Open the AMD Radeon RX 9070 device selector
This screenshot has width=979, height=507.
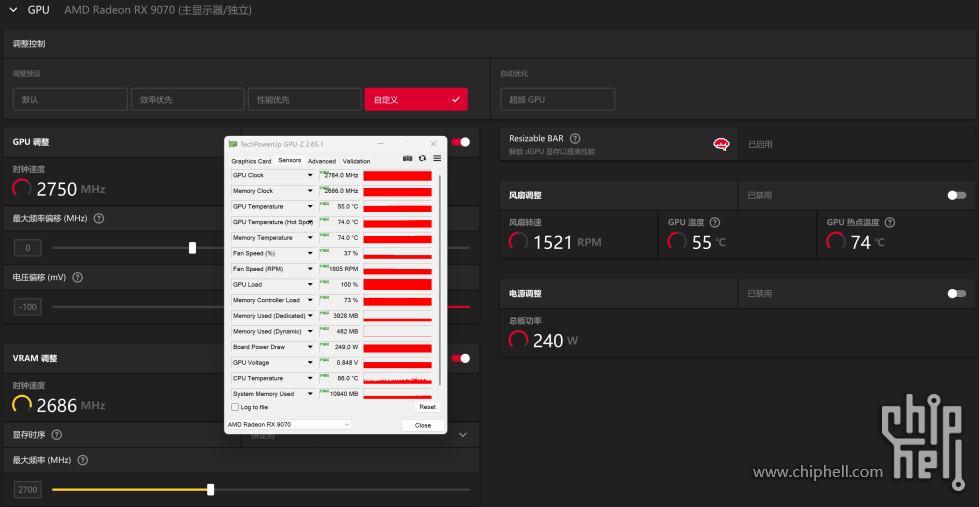point(288,425)
